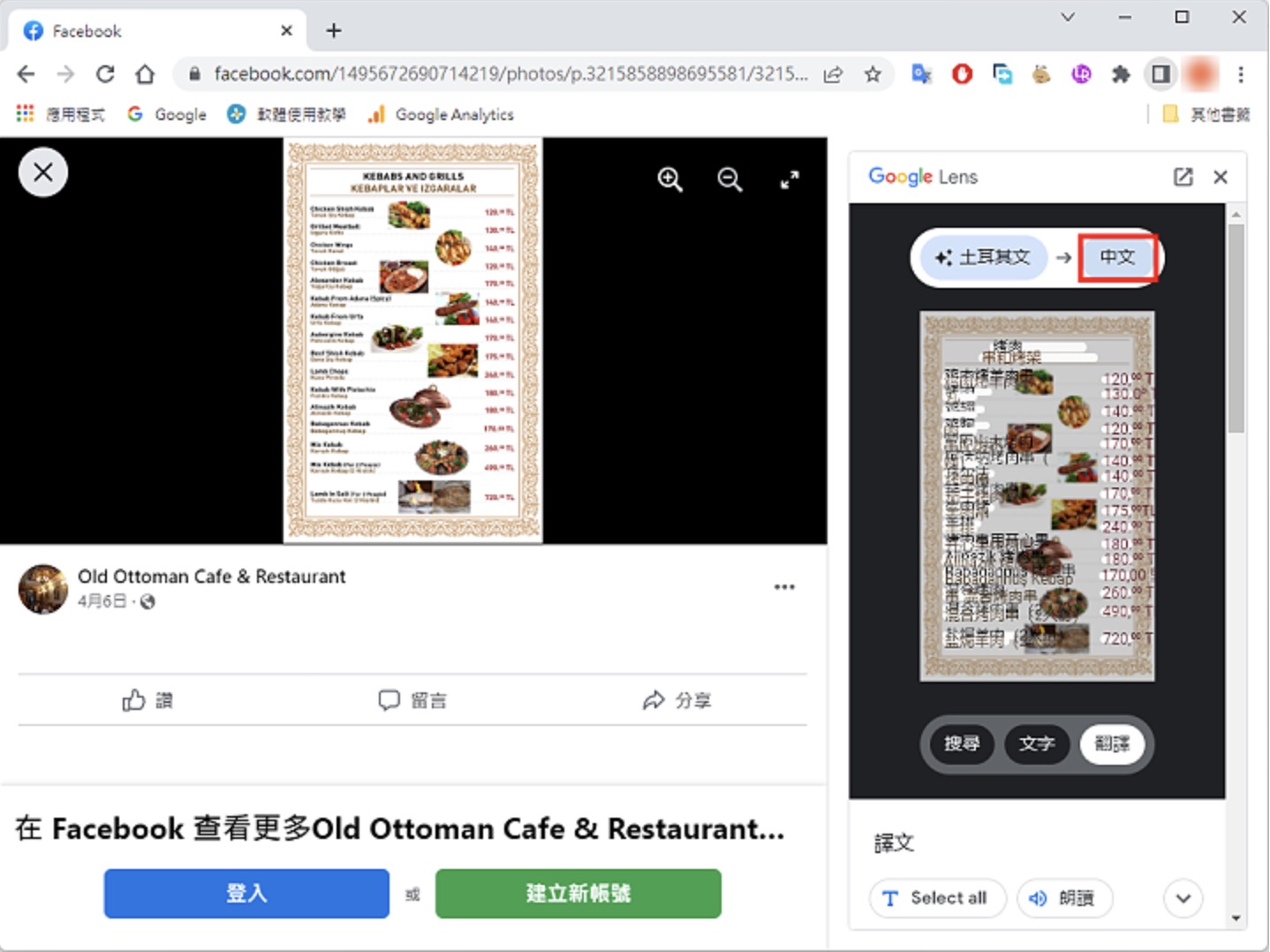1270x952 pixels.
Task: Select the Facebook browser tab
Action: (x=157, y=31)
